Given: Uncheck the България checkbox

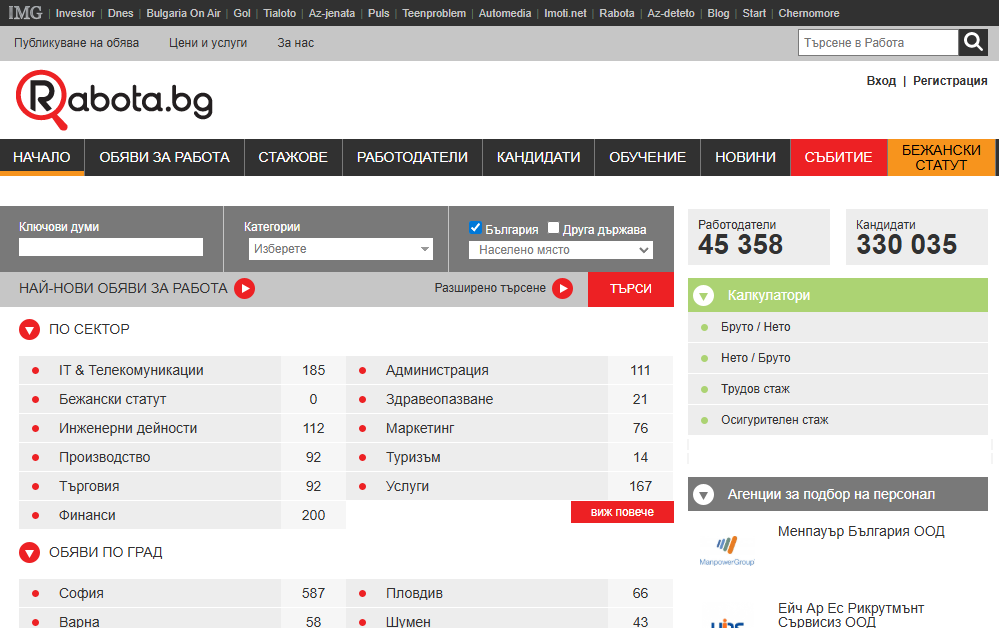Looking at the screenshot, I should tap(475, 228).
